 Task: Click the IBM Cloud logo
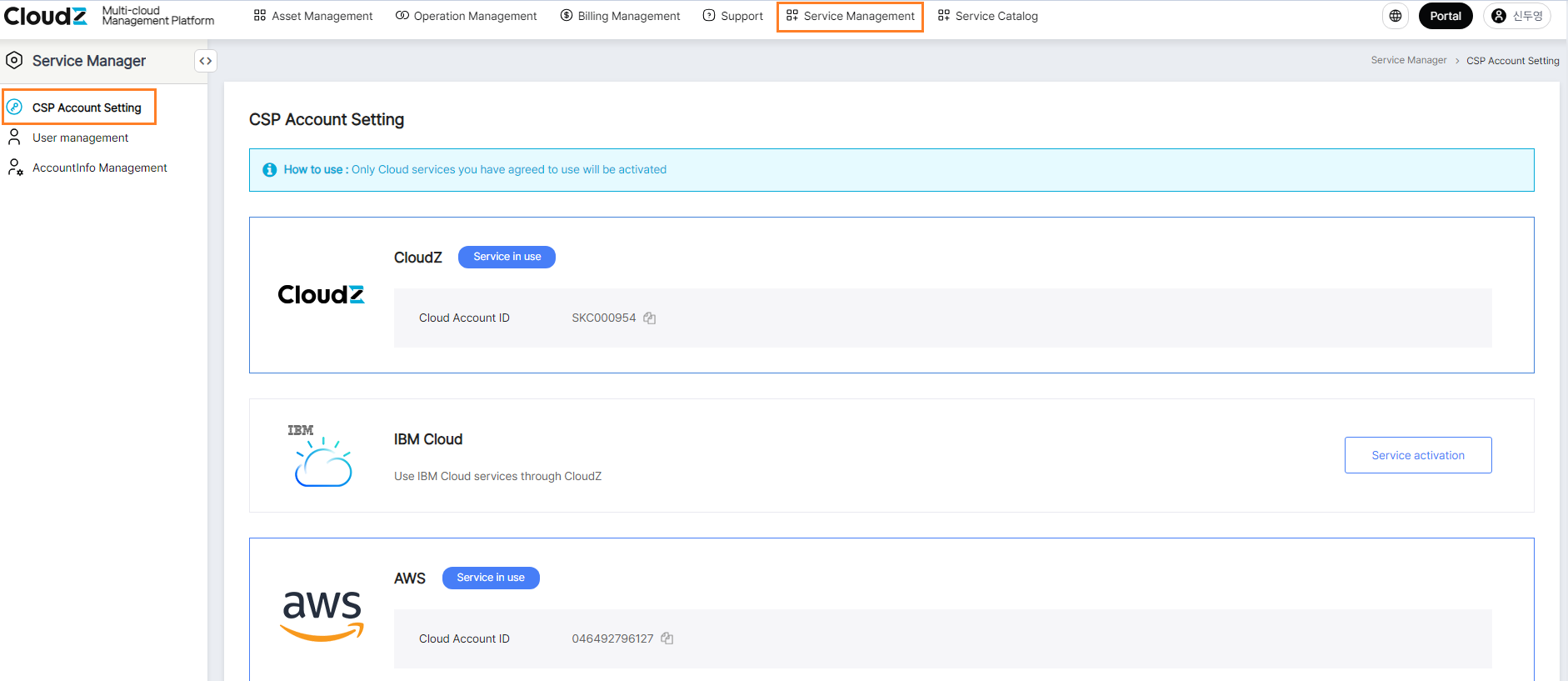[x=322, y=455]
